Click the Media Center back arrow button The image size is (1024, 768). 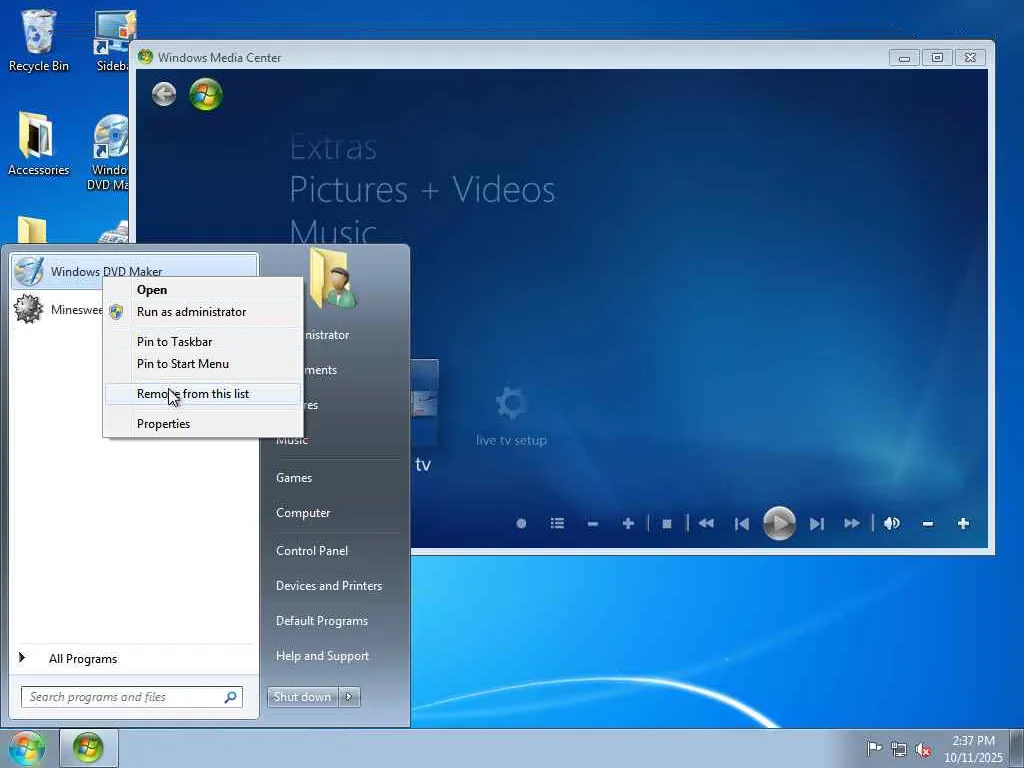pyautogui.click(x=164, y=95)
